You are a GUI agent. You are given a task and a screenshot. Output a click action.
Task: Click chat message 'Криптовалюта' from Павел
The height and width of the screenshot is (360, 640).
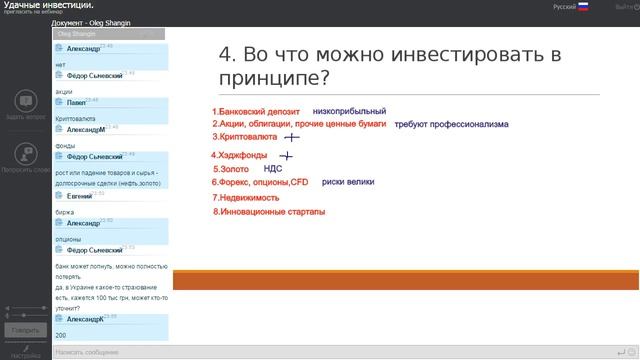(75, 118)
